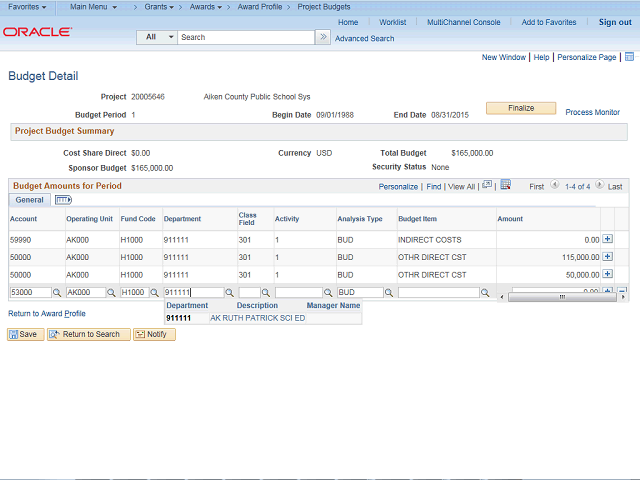Click the download grid to spreadsheet icon
This screenshot has width=640, height=480.
pyautogui.click(x=506, y=185)
